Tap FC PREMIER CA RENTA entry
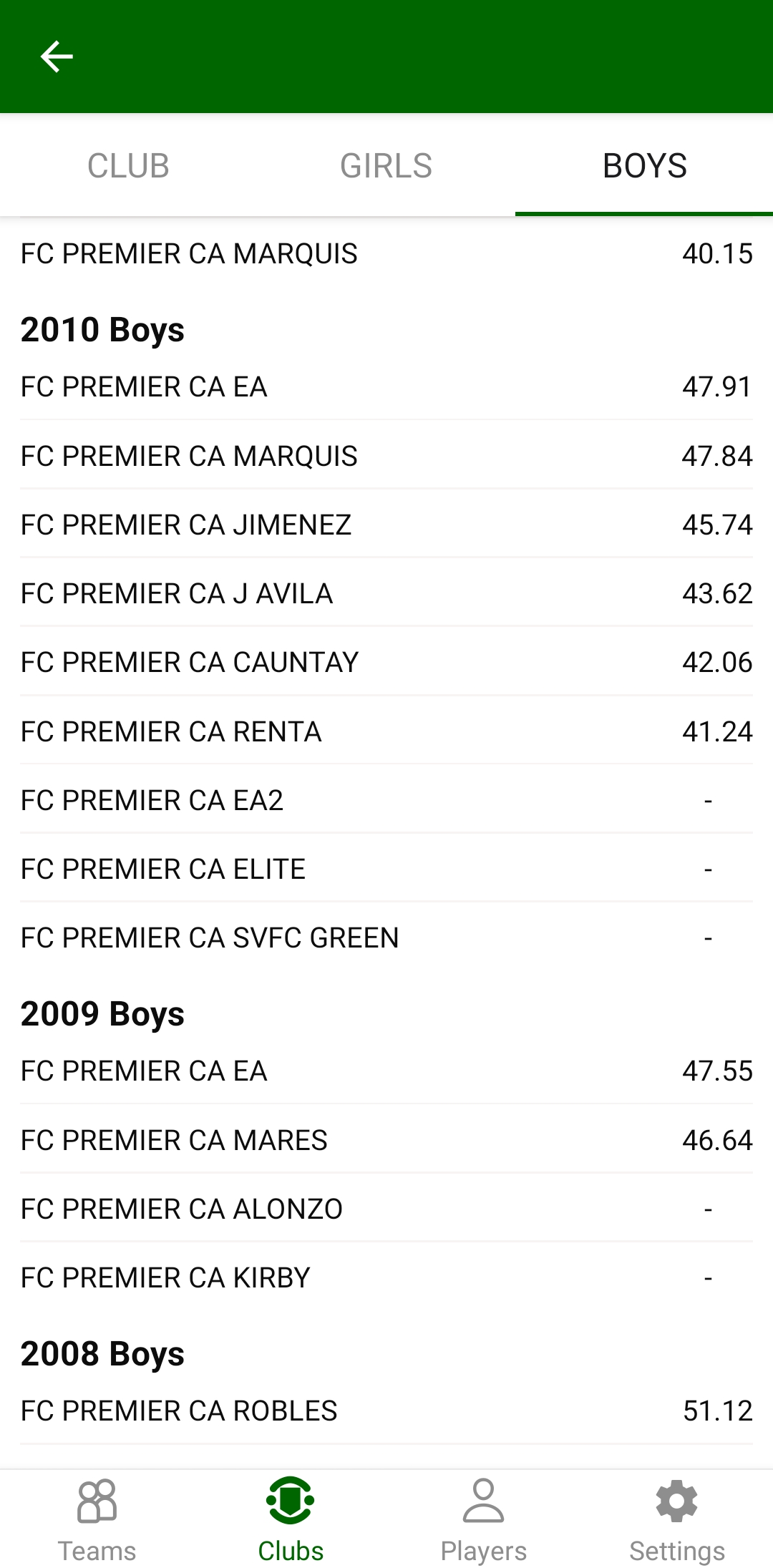The image size is (773, 1568). 386,731
